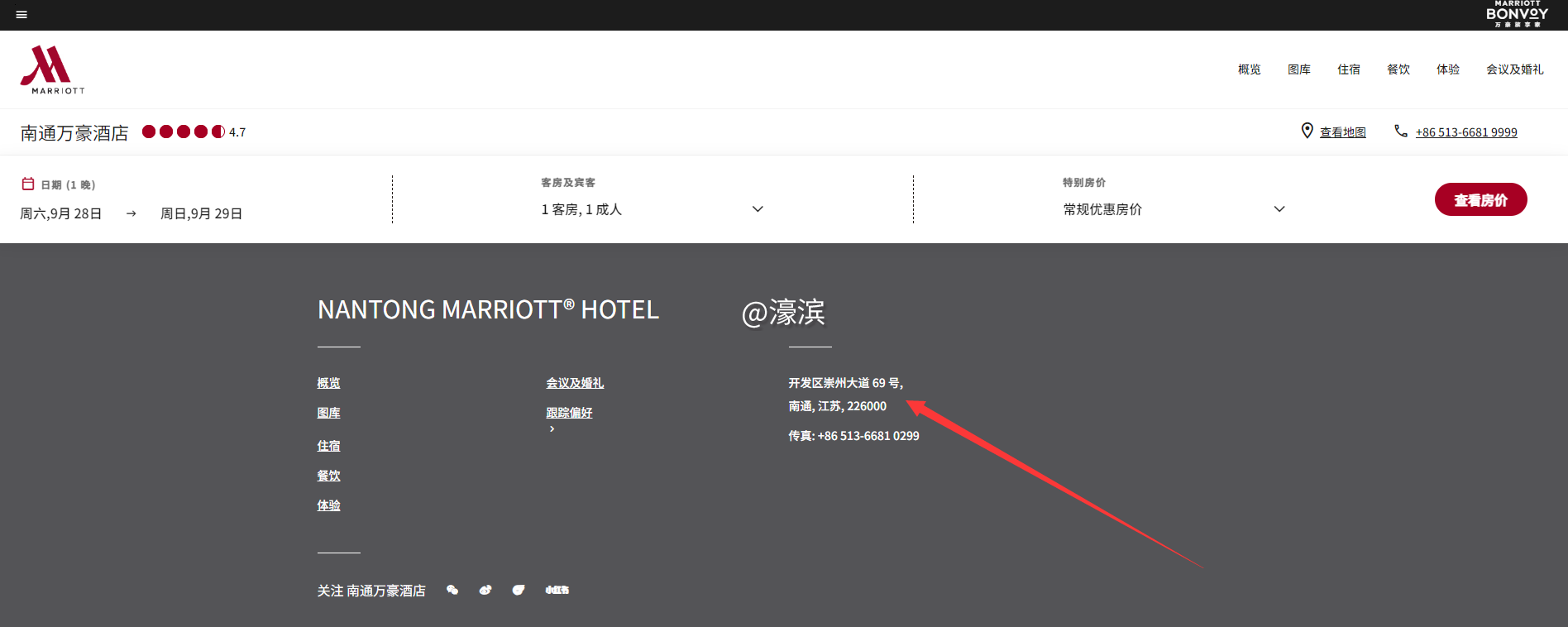Expand the 特别房价 dropdown chevron
Viewport: 1568px width, 627px height.
(1279, 209)
